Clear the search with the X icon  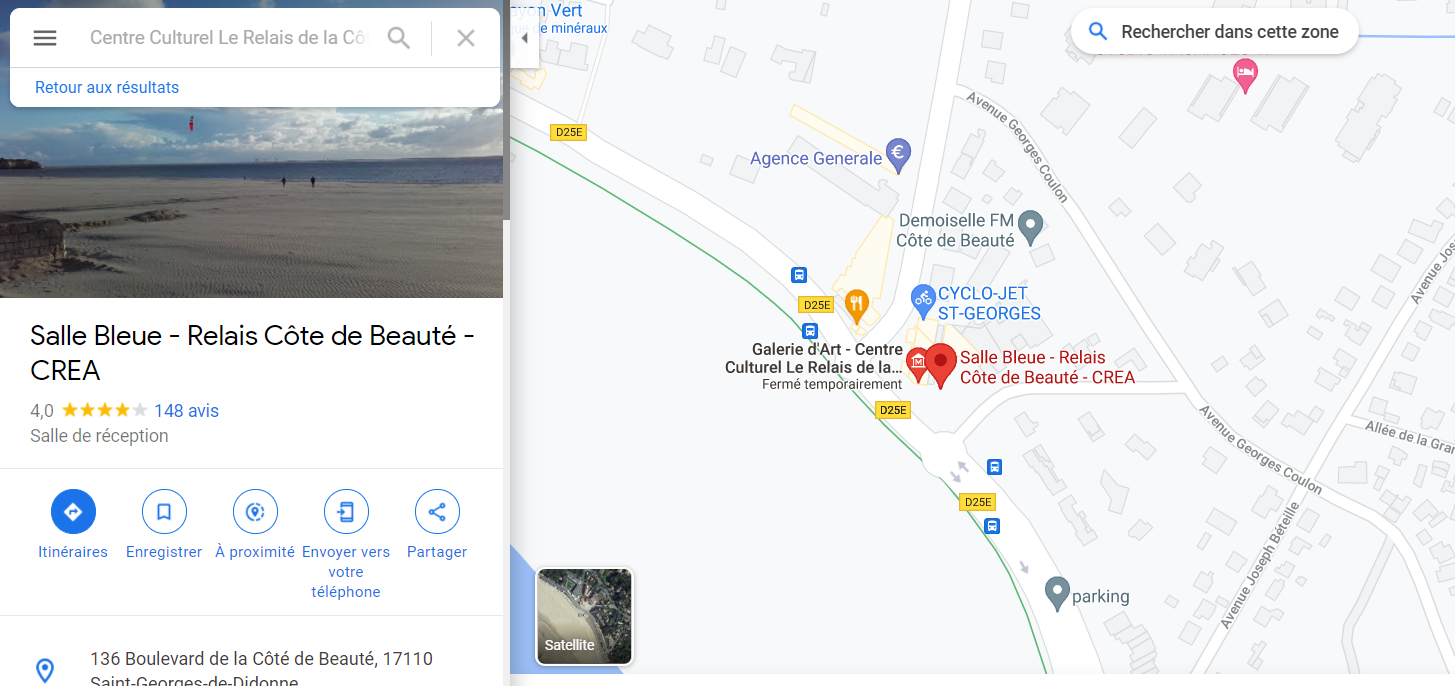tap(466, 38)
